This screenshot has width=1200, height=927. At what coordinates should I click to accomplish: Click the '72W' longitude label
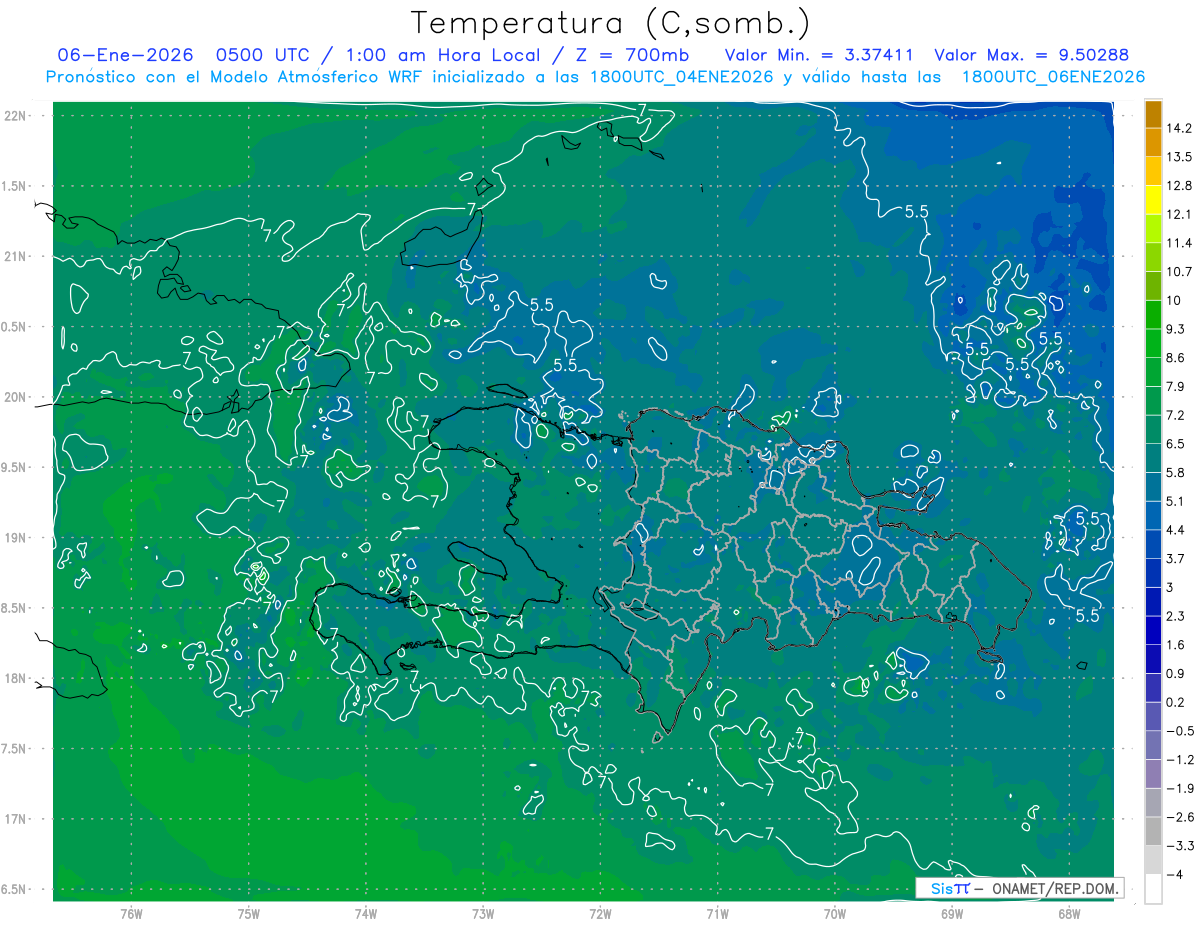[600, 914]
